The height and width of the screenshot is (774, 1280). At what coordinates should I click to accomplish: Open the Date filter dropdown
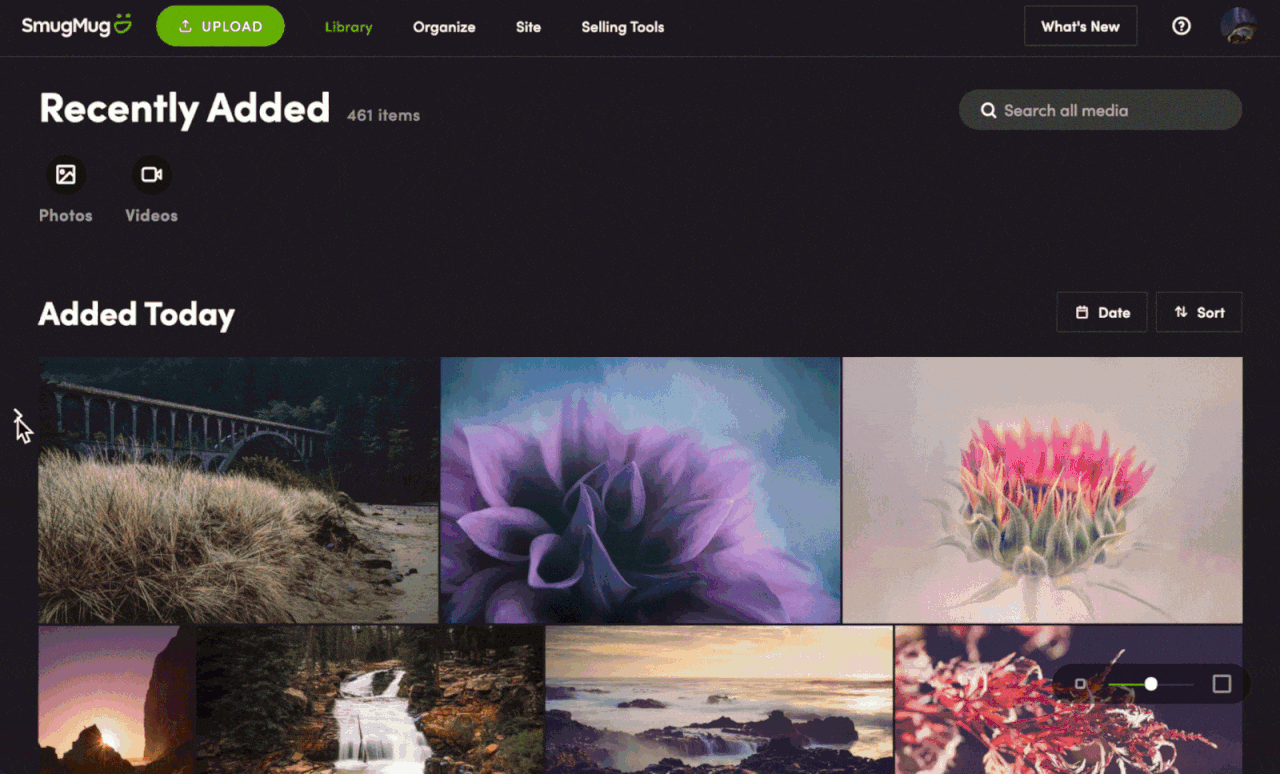click(1102, 312)
